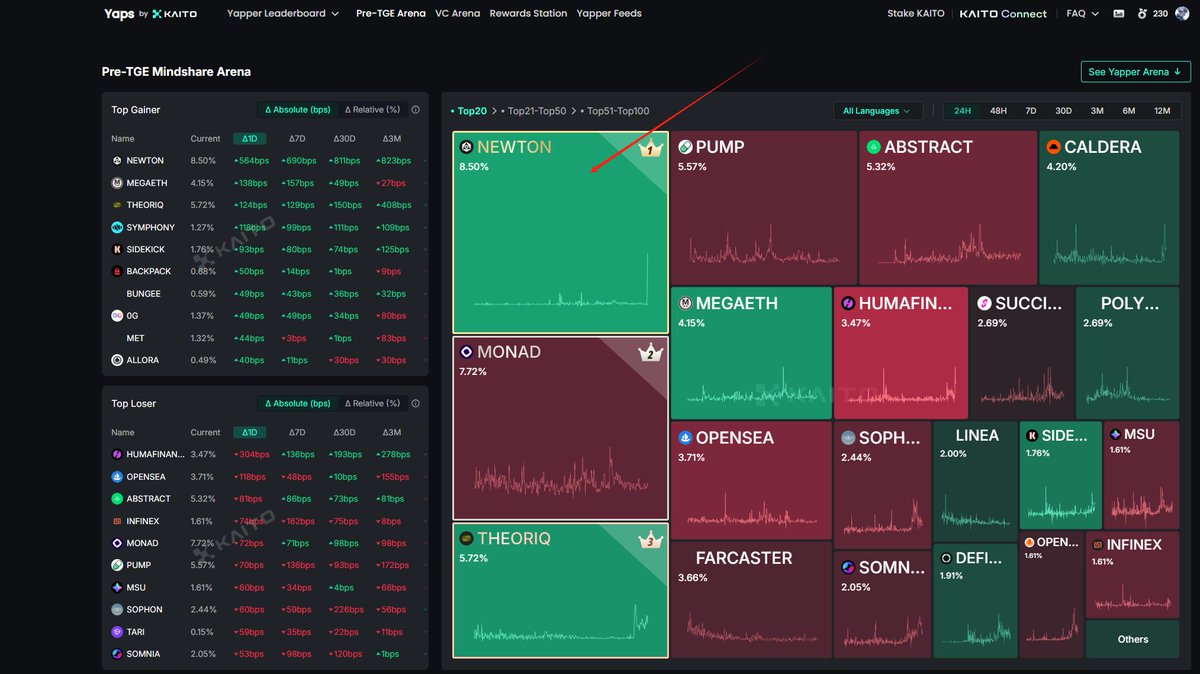Click the TARI token icon
This screenshot has height=674, width=1200.
[117, 632]
